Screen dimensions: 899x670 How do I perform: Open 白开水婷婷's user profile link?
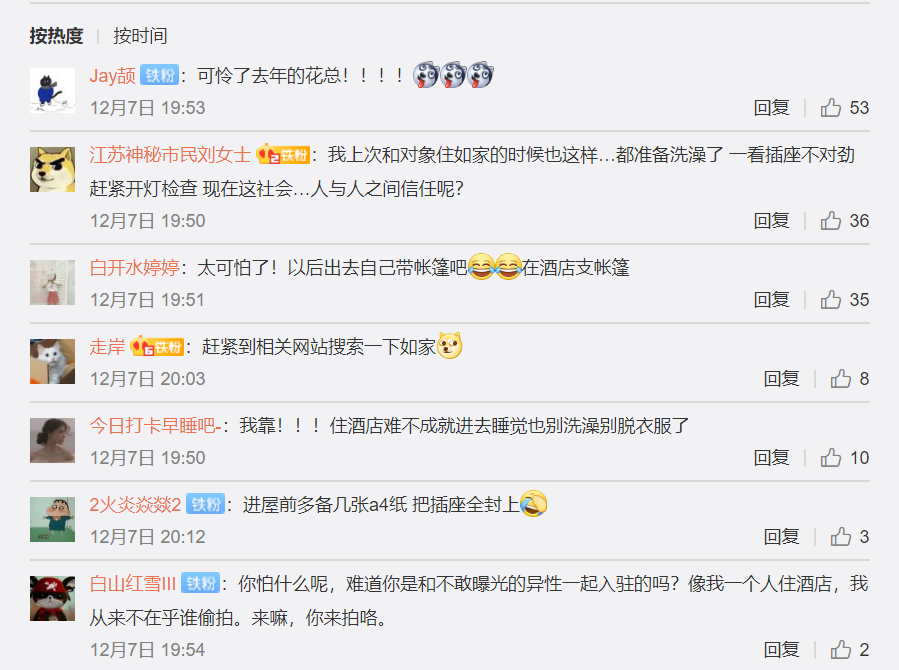135,268
